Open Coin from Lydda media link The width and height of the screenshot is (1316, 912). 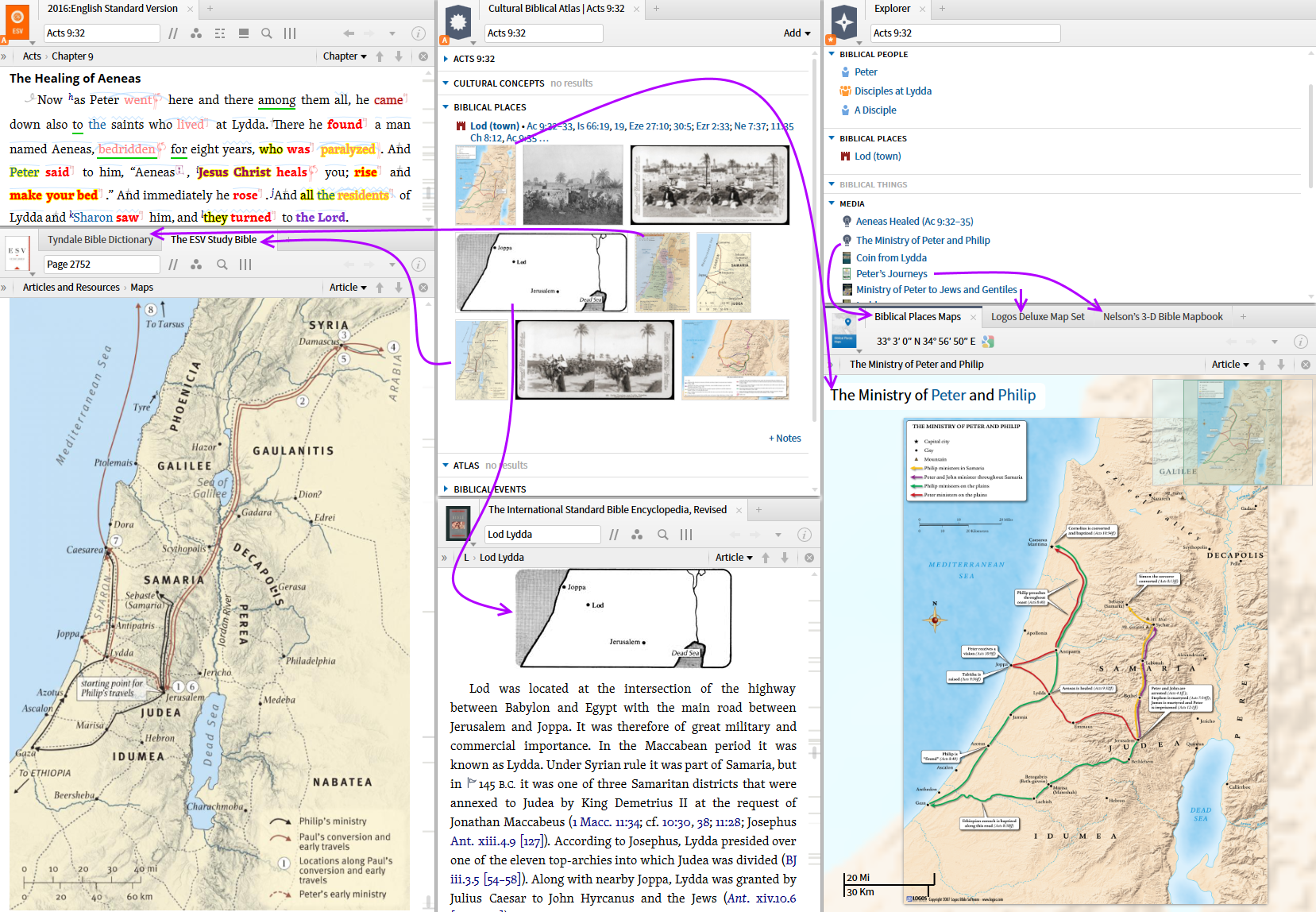(891, 258)
